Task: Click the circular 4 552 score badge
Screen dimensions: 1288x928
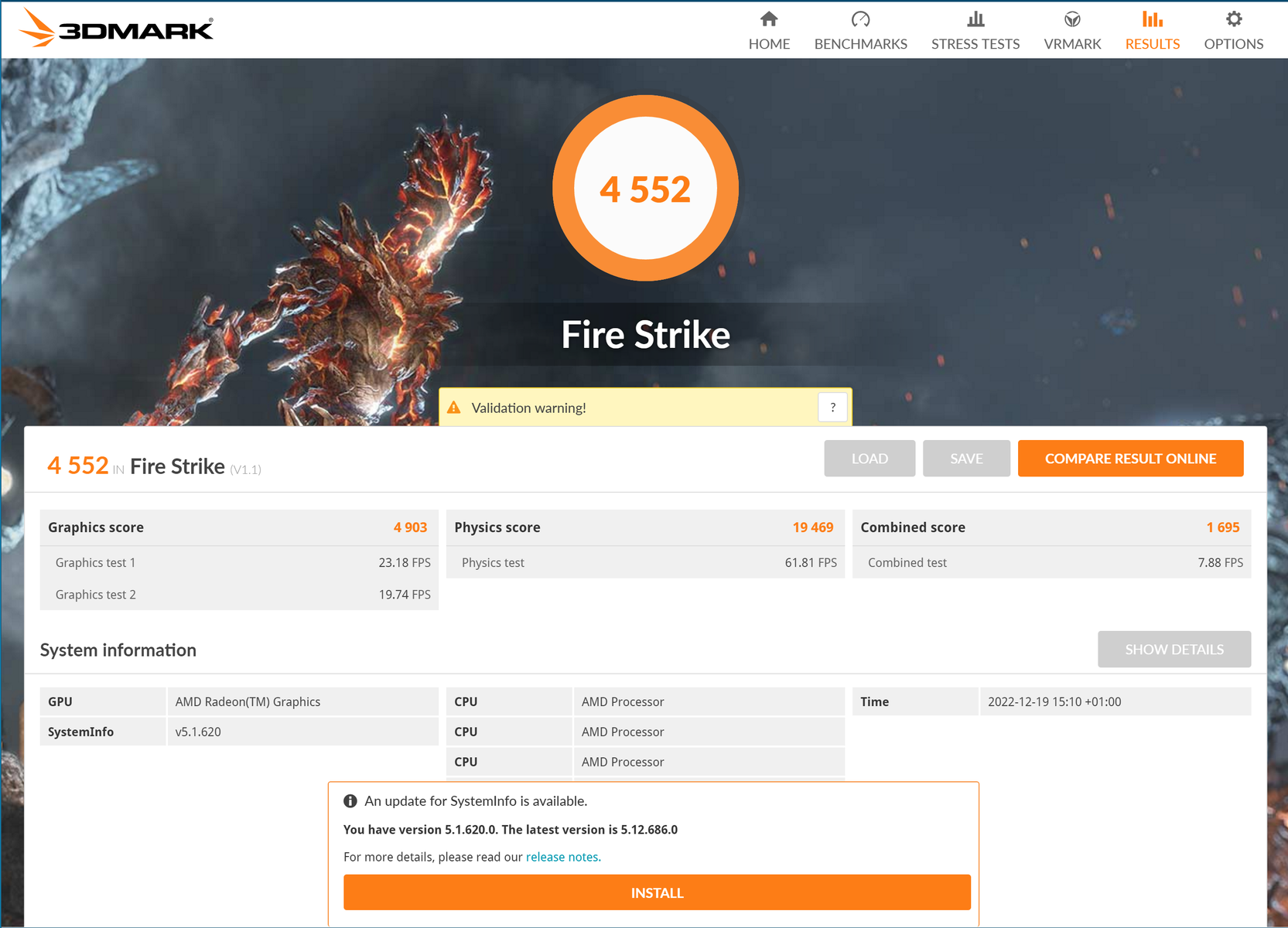Action: pyautogui.click(x=645, y=189)
